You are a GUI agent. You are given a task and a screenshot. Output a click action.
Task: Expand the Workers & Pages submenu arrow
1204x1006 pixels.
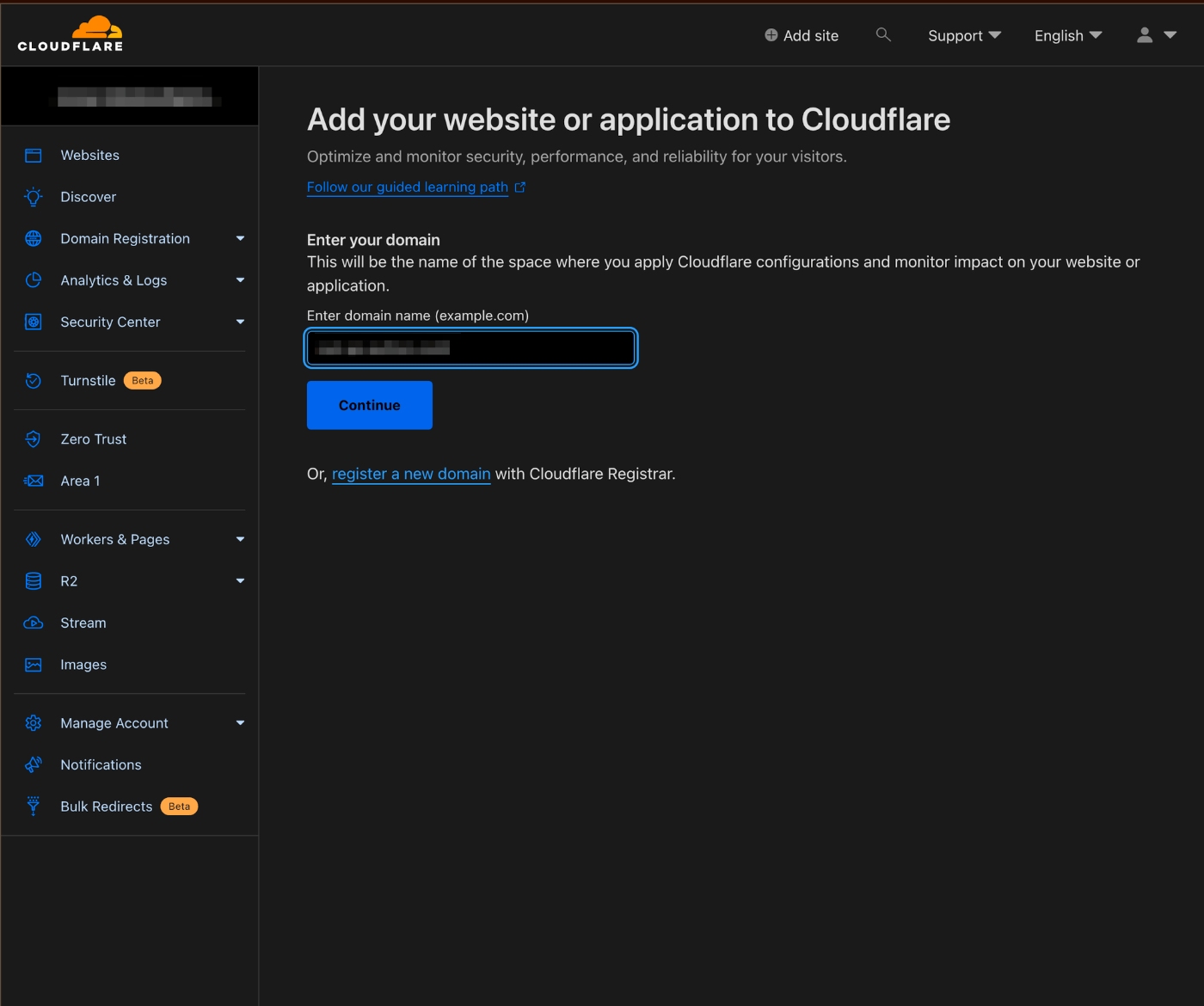[241, 540]
